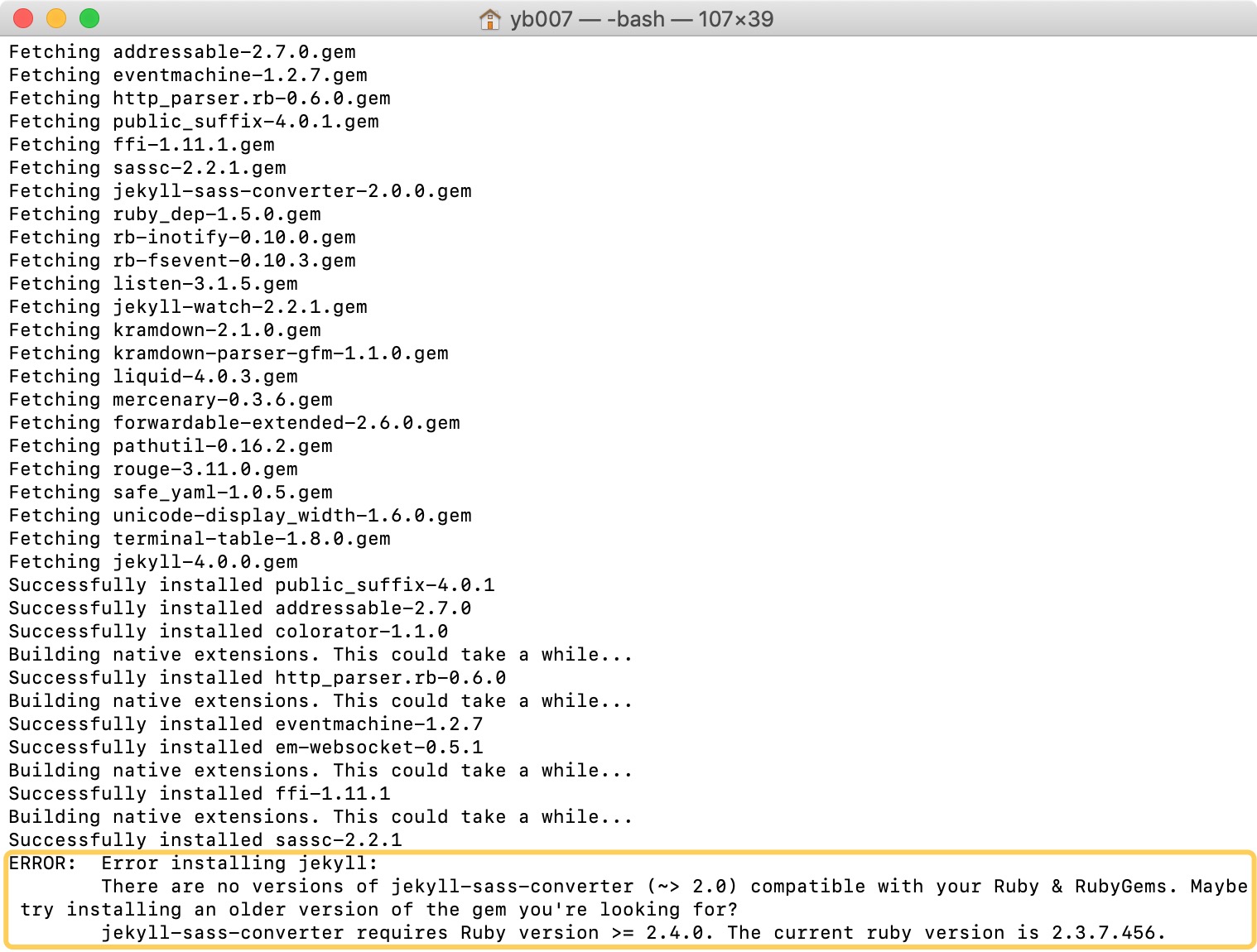
Task: Click the line 'Fetching listen-3.1.5.gem'
Action: (153, 284)
